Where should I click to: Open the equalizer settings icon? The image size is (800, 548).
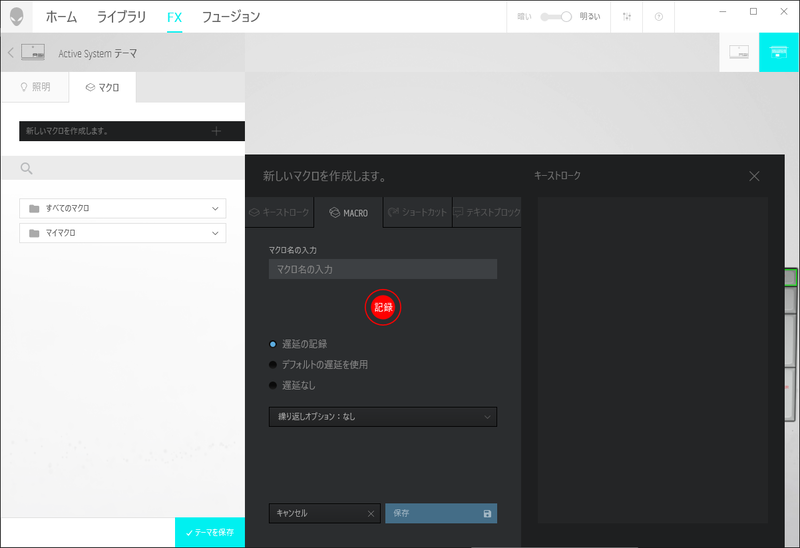tap(627, 17)
